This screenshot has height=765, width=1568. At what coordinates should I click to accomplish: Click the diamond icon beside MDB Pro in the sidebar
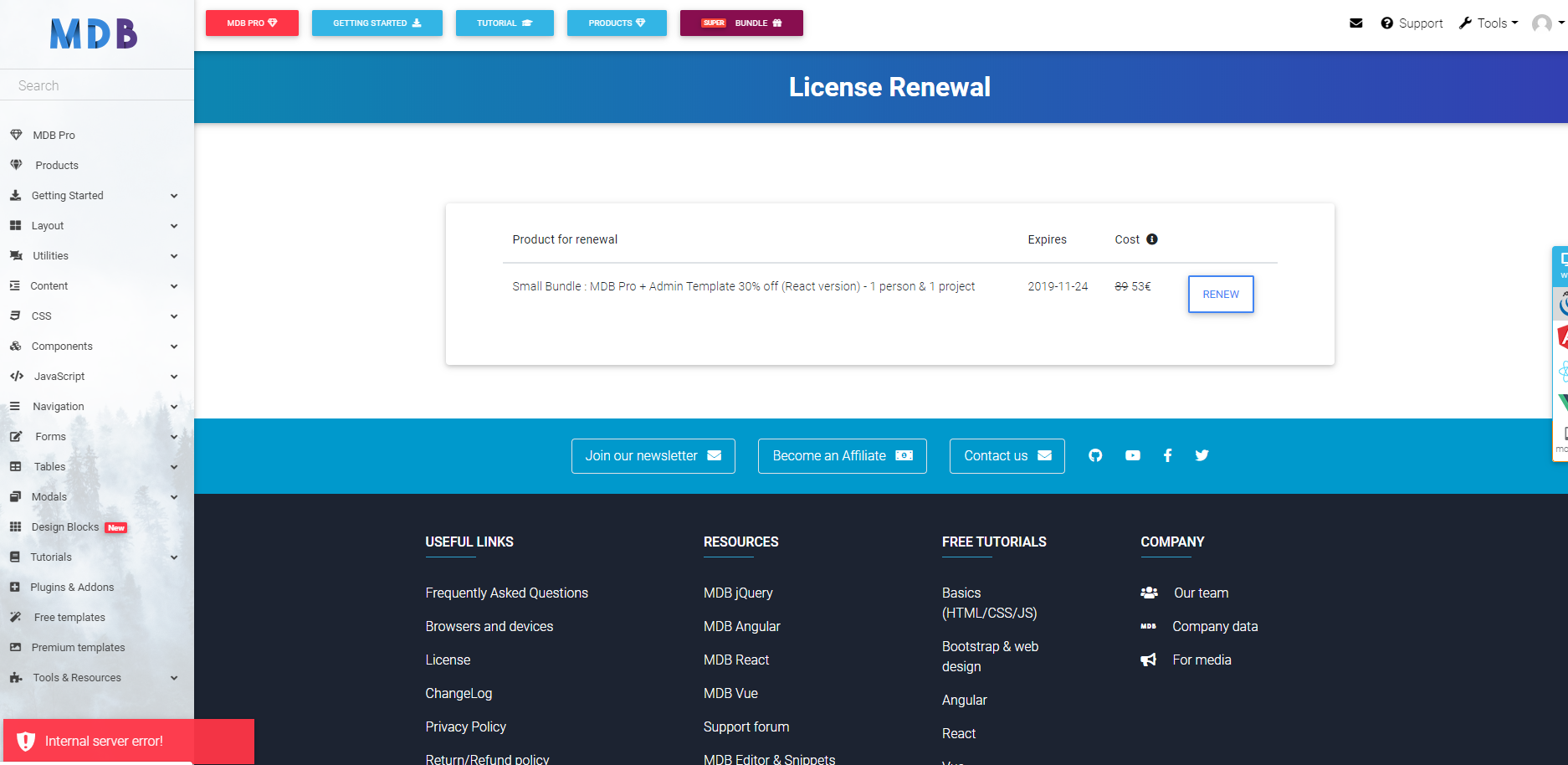[x=16, y=135]
